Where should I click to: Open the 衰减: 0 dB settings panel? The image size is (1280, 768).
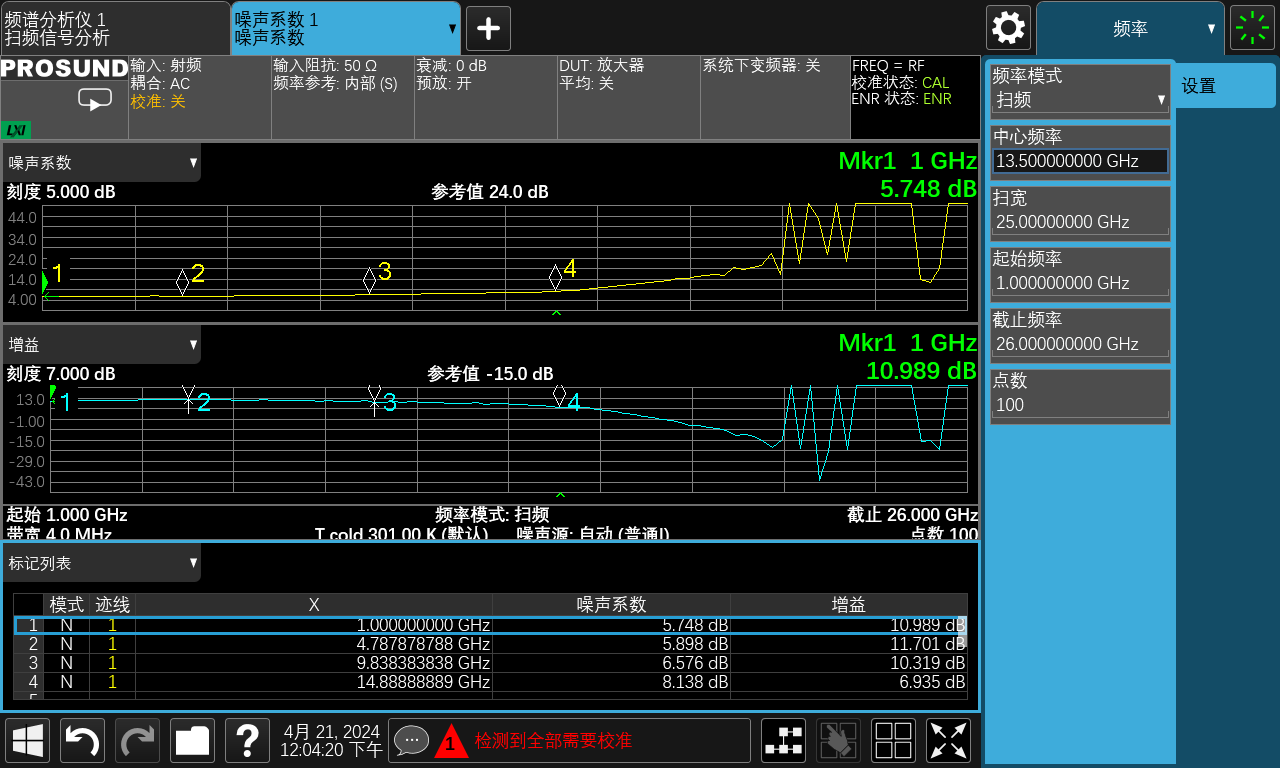pos(486,97)
